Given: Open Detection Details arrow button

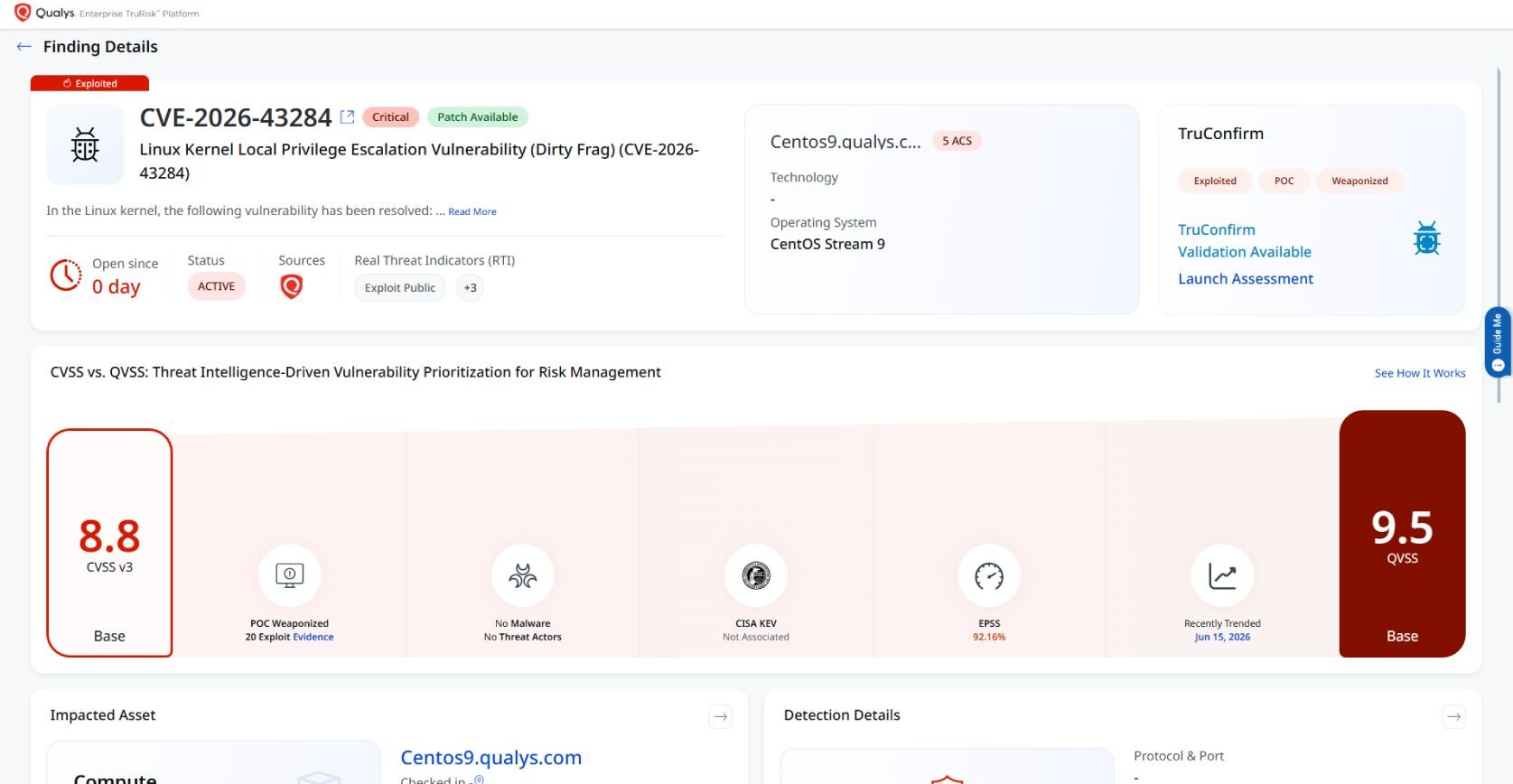Looking at the screenshot, I should (1453, 716).
